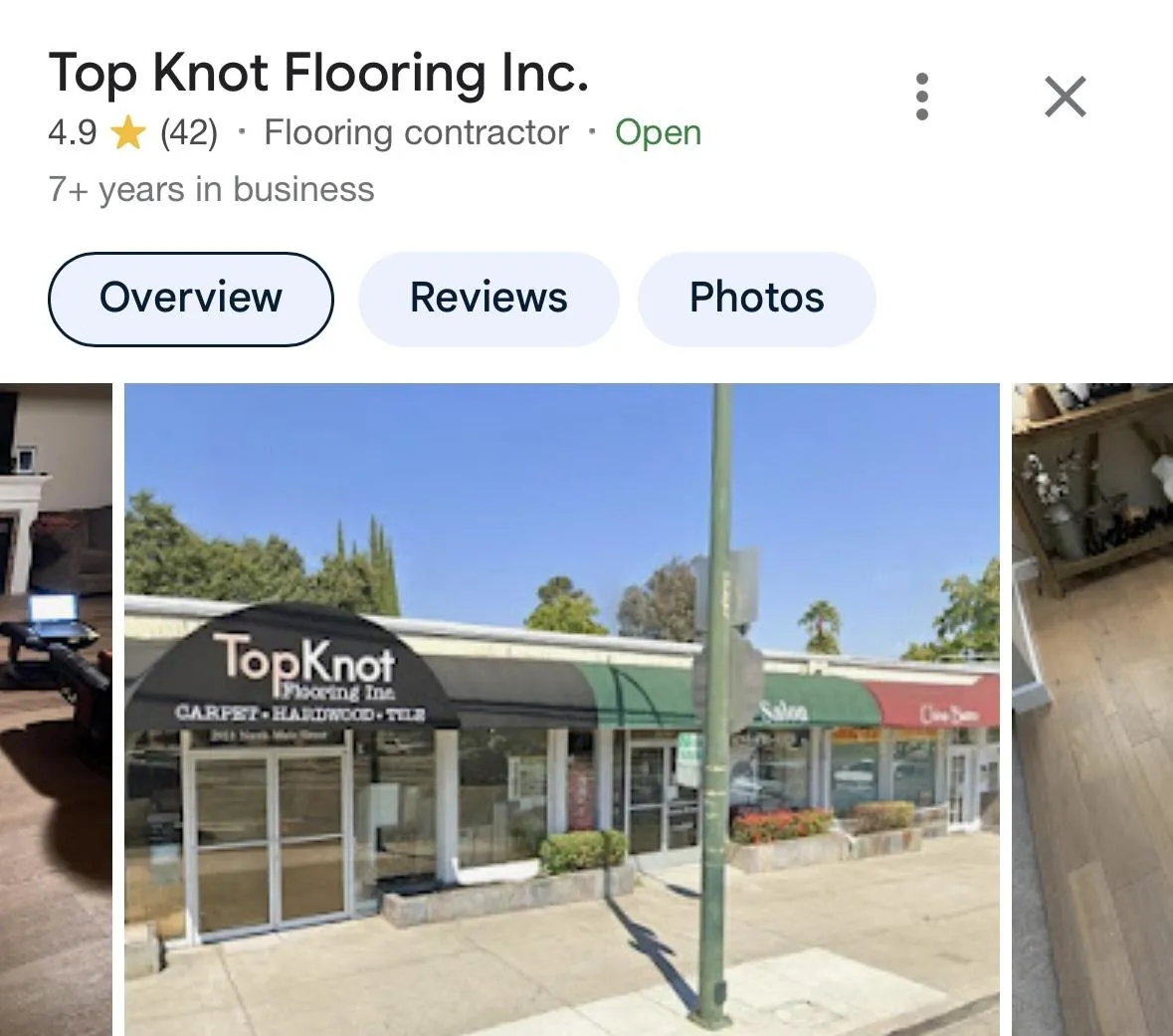Click the 4.9 rating number
The height and width of the screenshot is (1036, 1173).
click(72, 132)
